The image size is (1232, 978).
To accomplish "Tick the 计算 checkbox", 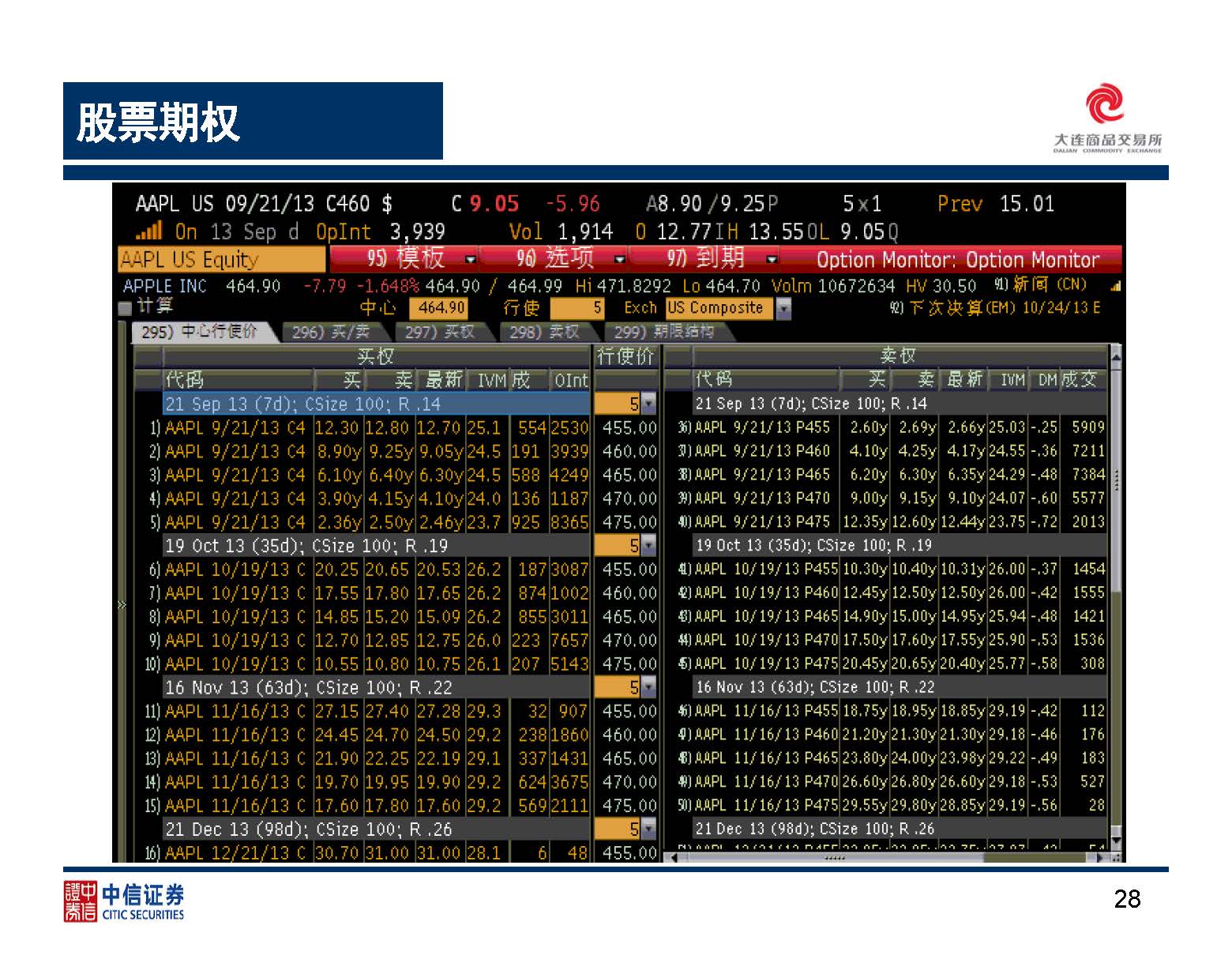I will point(125,308).
